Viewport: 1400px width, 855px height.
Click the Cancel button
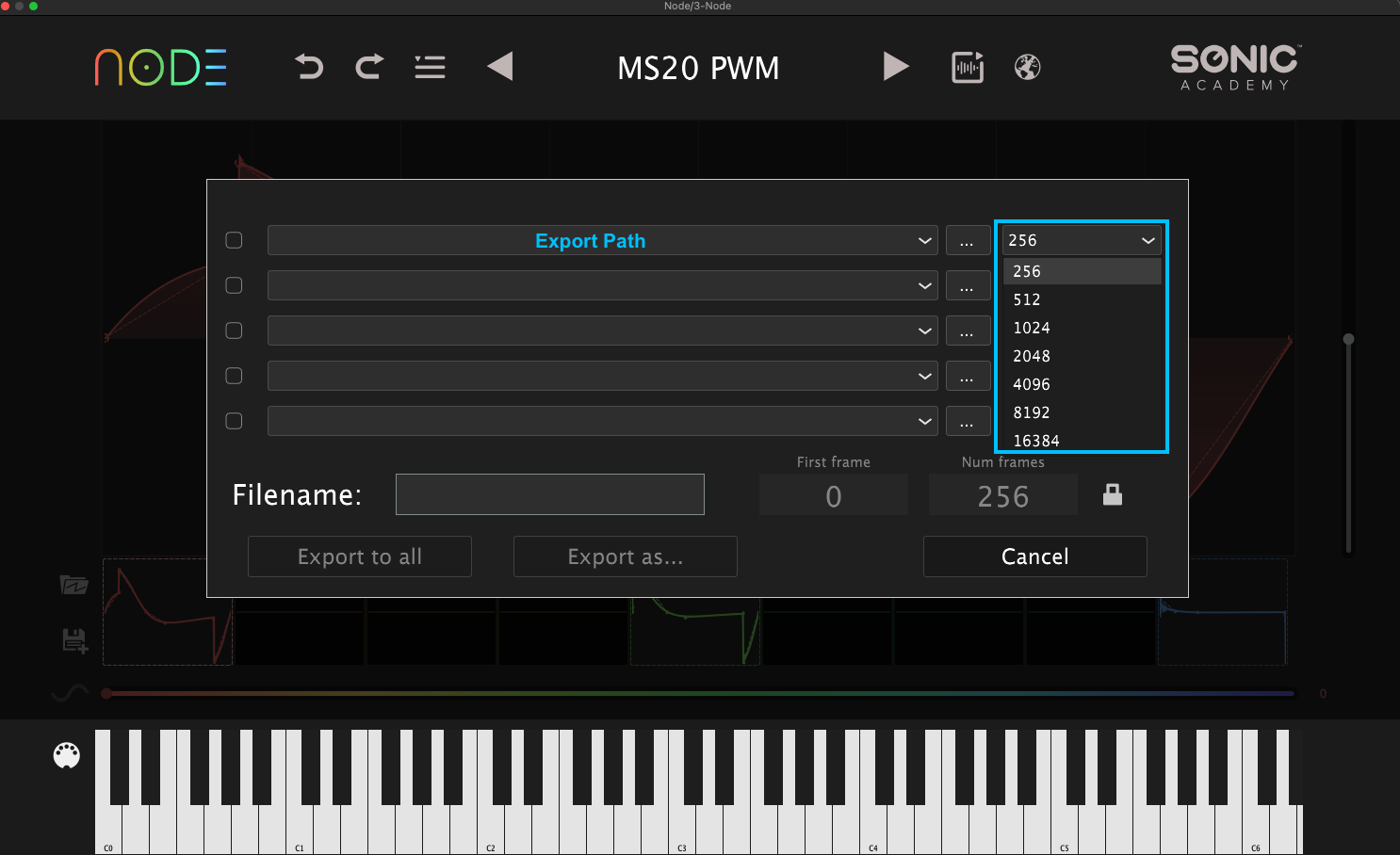[x=1034, y=557]
